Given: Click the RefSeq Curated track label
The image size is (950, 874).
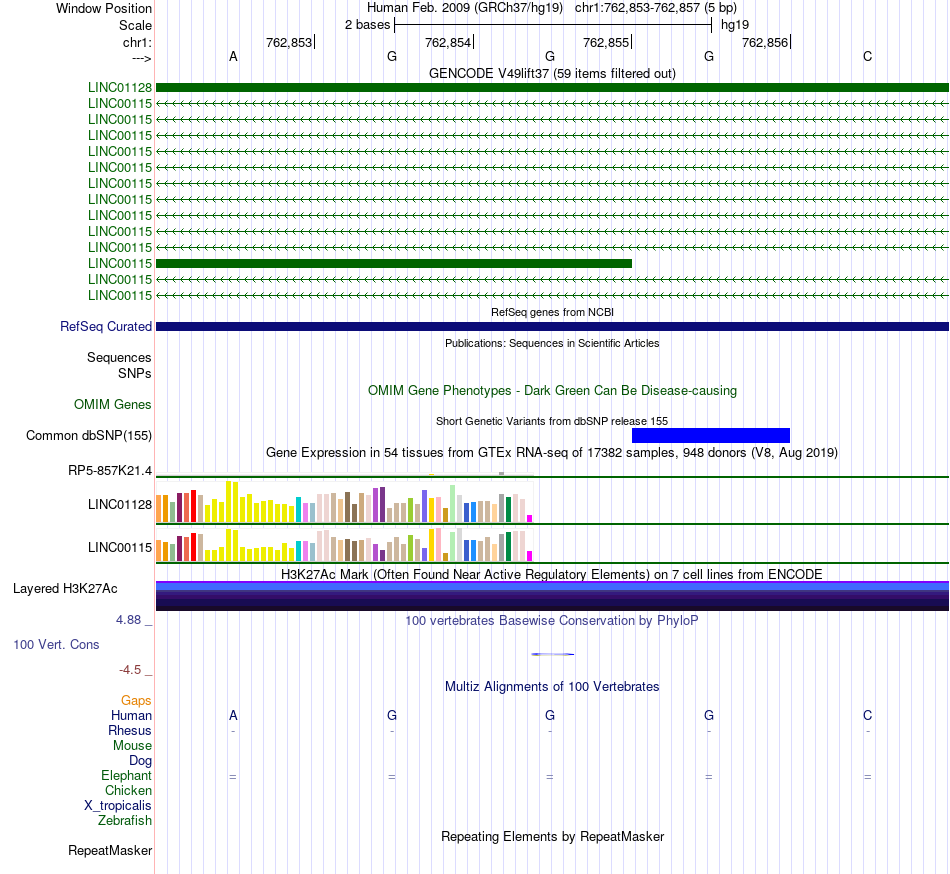Looking at the screenshot, I should [105, 326].
